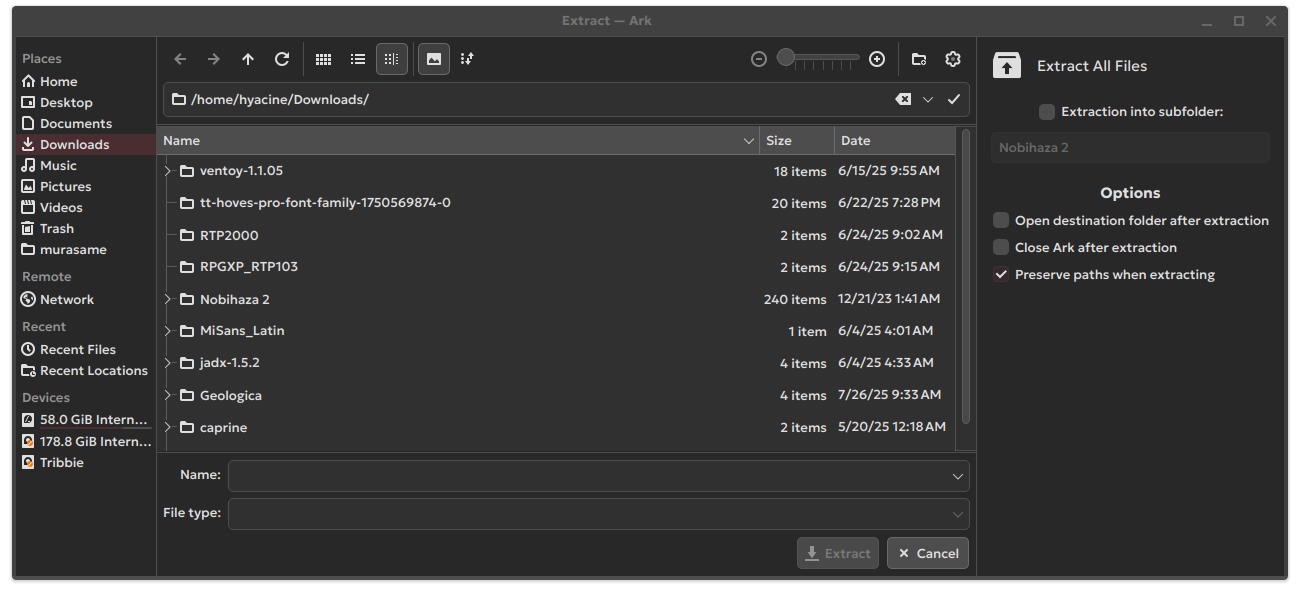
Task: Click the icon size zoom slider
Action: 818,59
